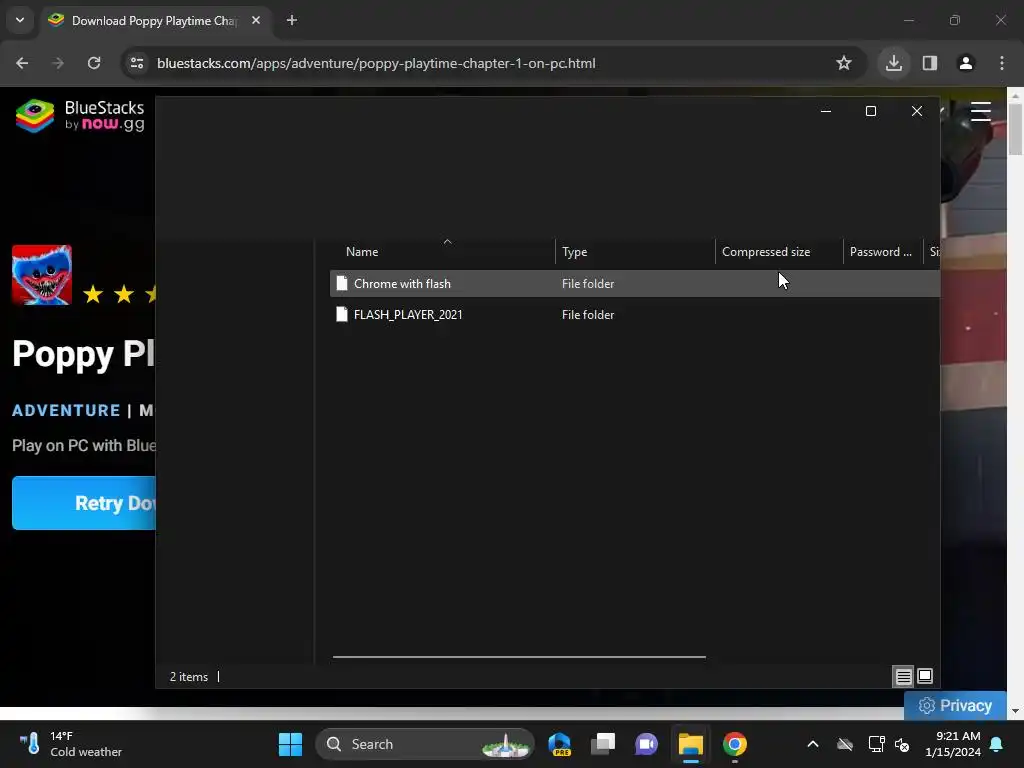Click the address bar URL
Image resolution: width=1024 pixels, height=768 pixels.
[x=376, y=63]
